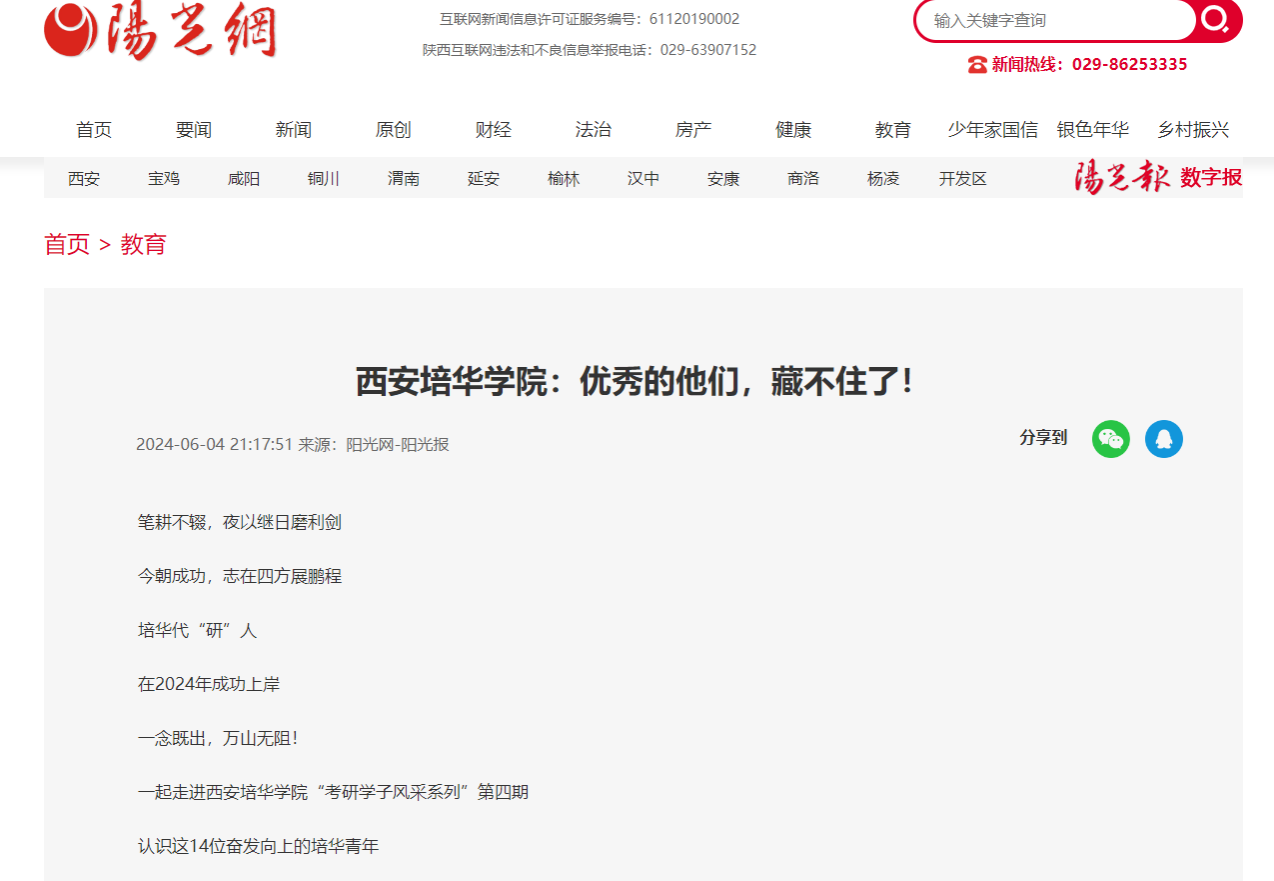Image resolution: width=1274 pixels, height=881 pixels.
Task: Select 少年家国信 in the main navigation
Action: click(992, 130)
